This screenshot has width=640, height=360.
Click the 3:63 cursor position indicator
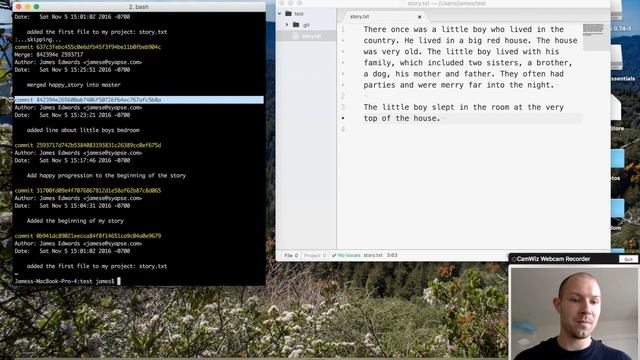point(392,255)
